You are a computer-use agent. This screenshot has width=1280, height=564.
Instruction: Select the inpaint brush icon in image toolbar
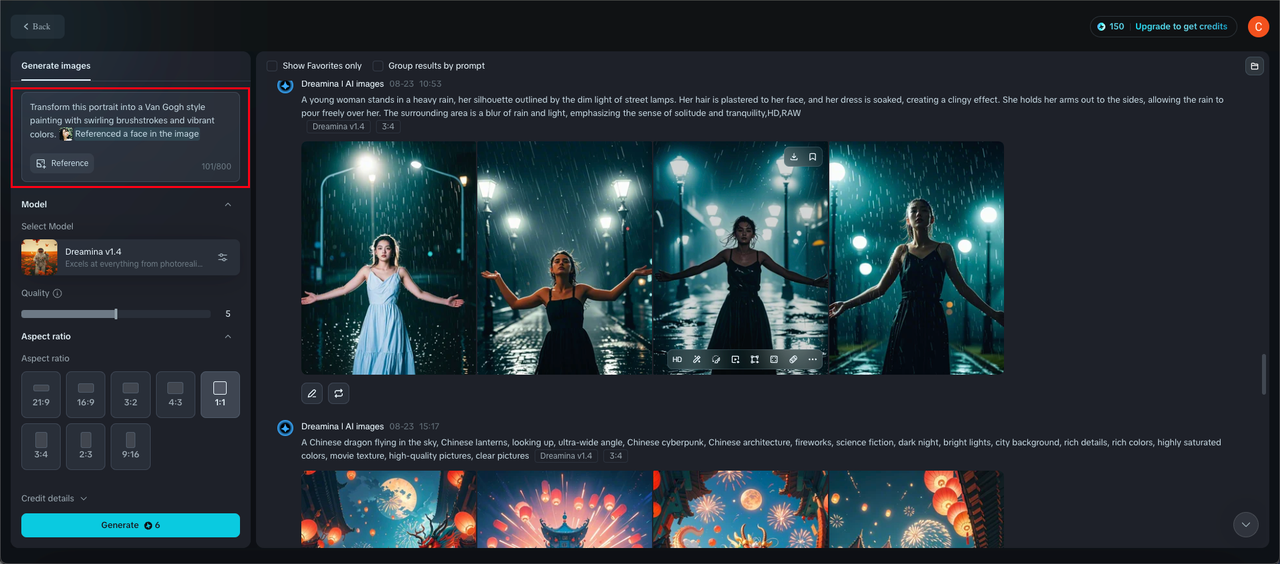(716, 359)
